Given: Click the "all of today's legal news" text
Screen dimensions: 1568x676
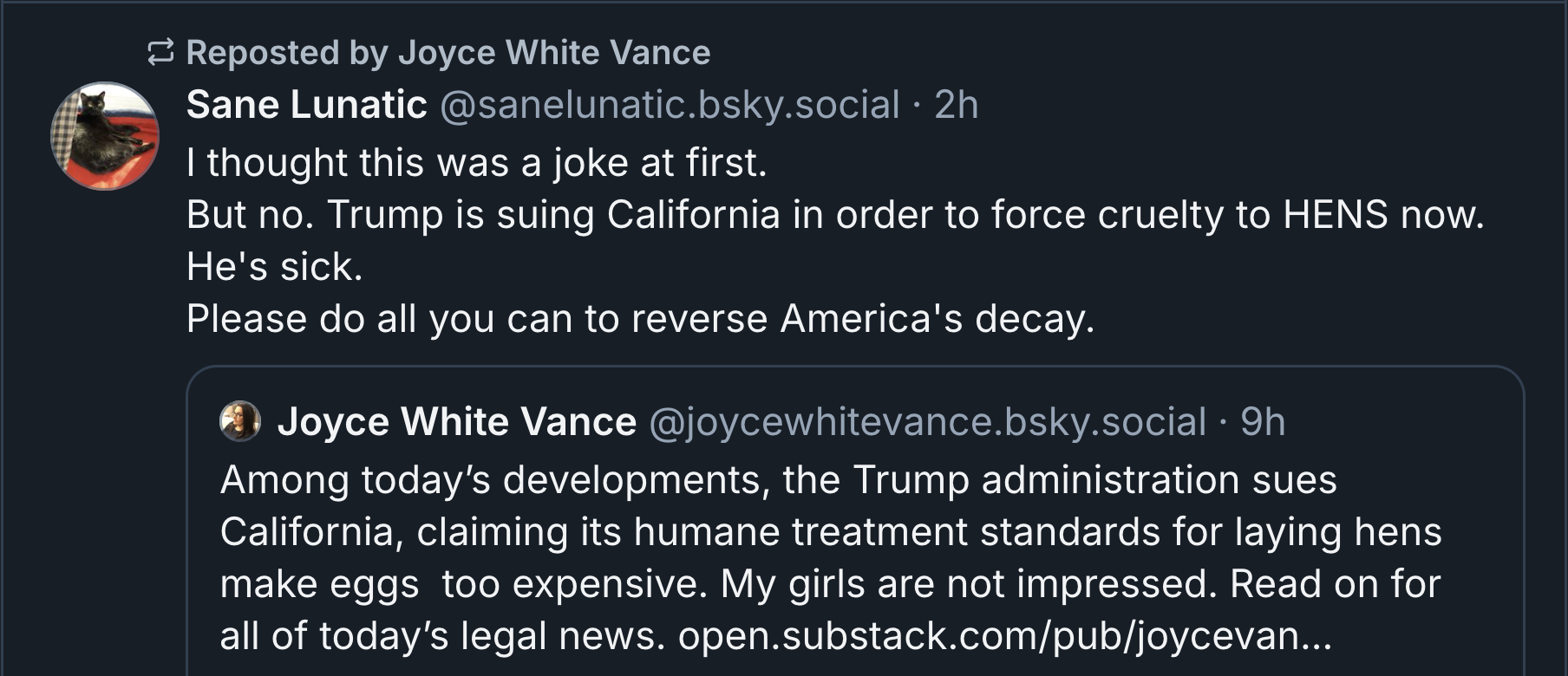Looking at the screenshot, I should (x=442, y=636).
